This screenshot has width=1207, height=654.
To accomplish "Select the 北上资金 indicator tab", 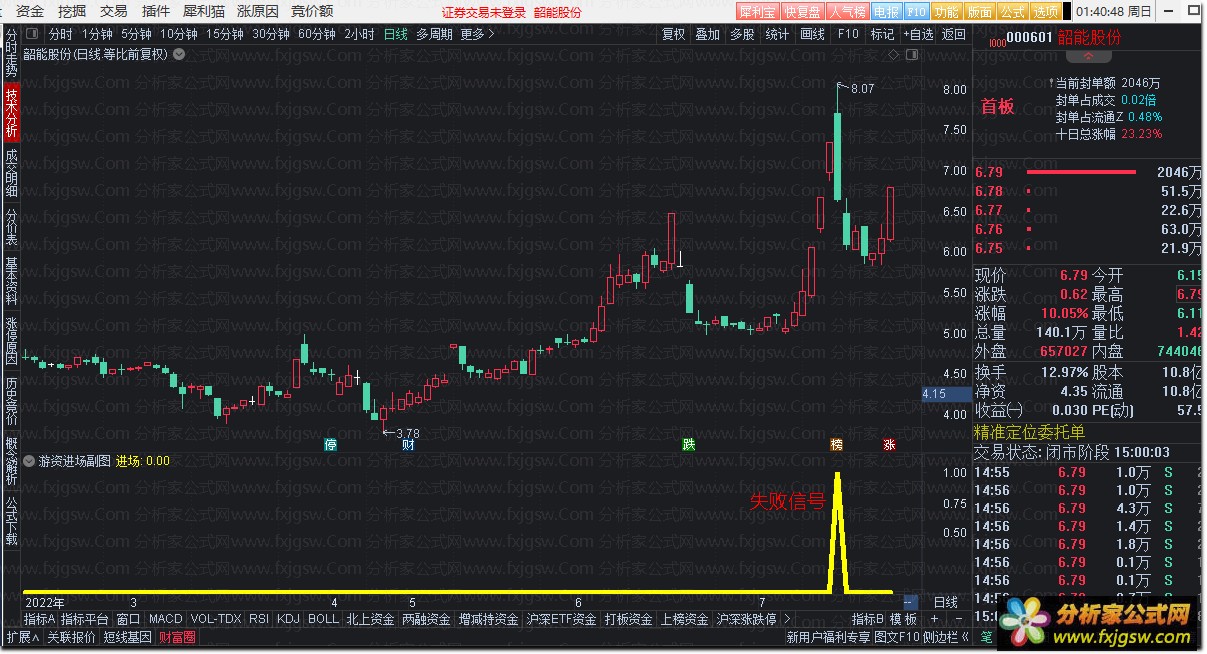I will (x=370, y=619).
